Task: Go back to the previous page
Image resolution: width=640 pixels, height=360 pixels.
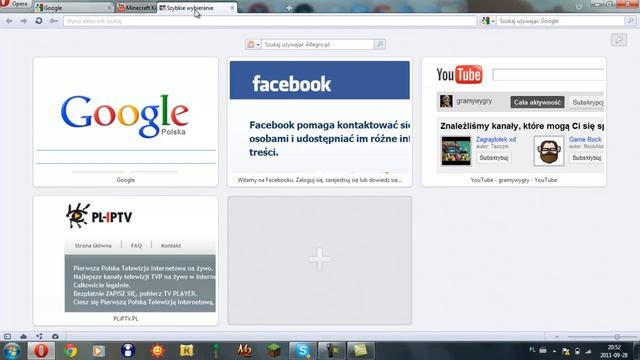Action: (9, 21)
